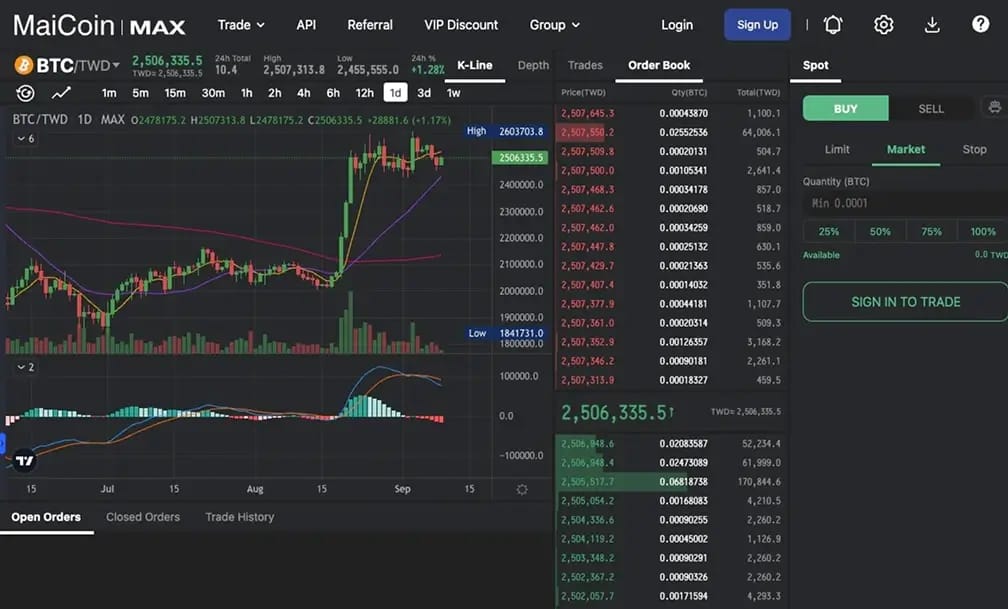
Task: Set quantity to 50%
Action: click(x=880, y=232)
